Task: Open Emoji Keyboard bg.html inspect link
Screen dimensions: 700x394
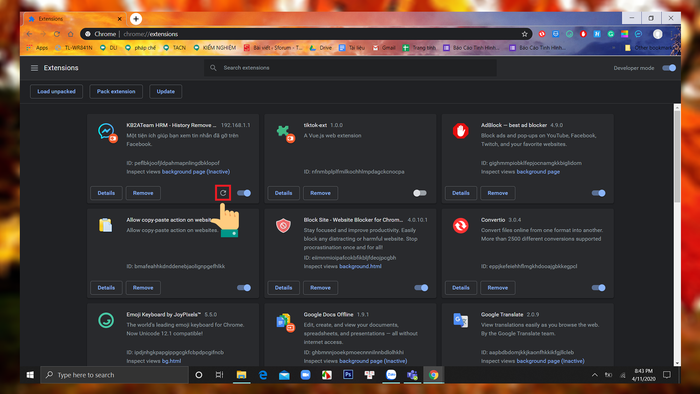Action: click(x=171, y=361)
